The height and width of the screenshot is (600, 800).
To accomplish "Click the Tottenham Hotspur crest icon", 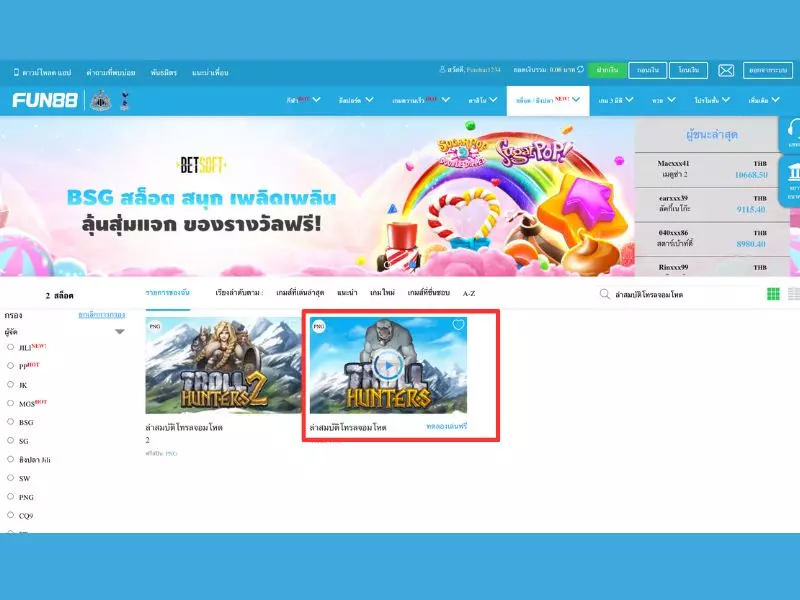I will pyautogui.click(x=124, y=101).
